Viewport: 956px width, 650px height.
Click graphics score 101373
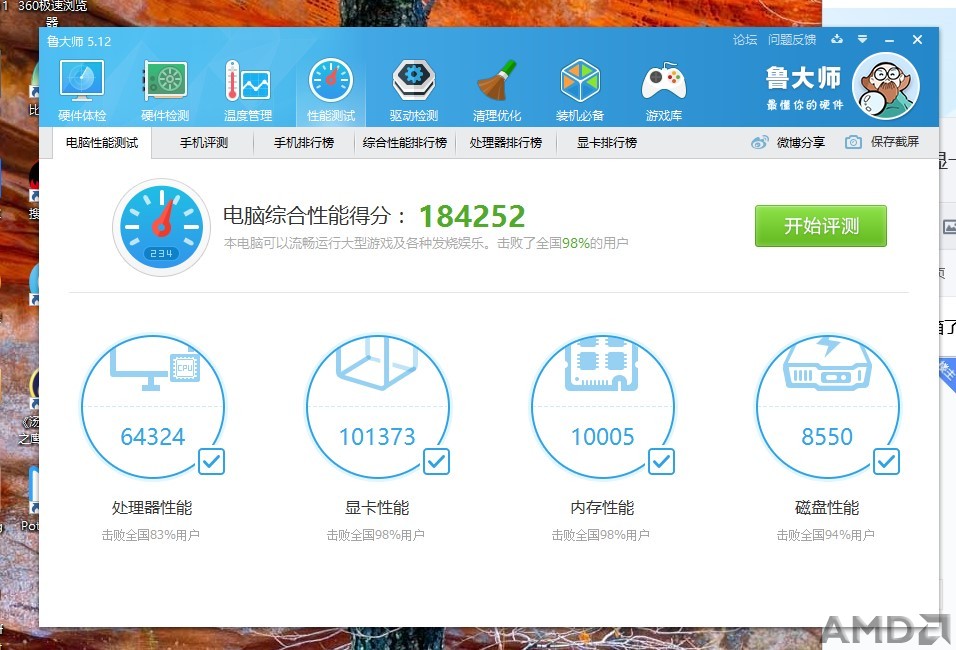[x=377, y=437]
